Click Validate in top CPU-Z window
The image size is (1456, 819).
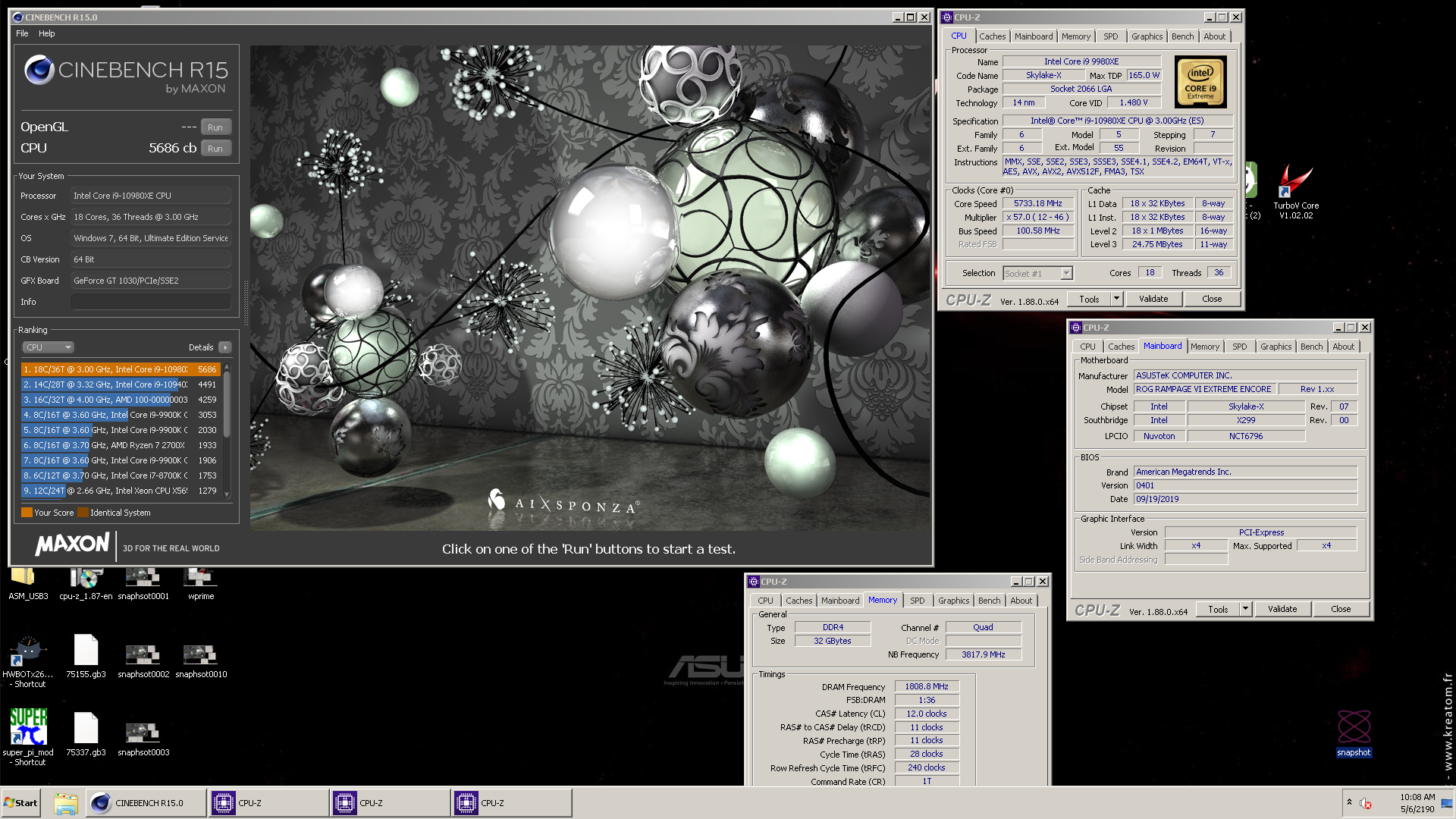point(1153,299)
